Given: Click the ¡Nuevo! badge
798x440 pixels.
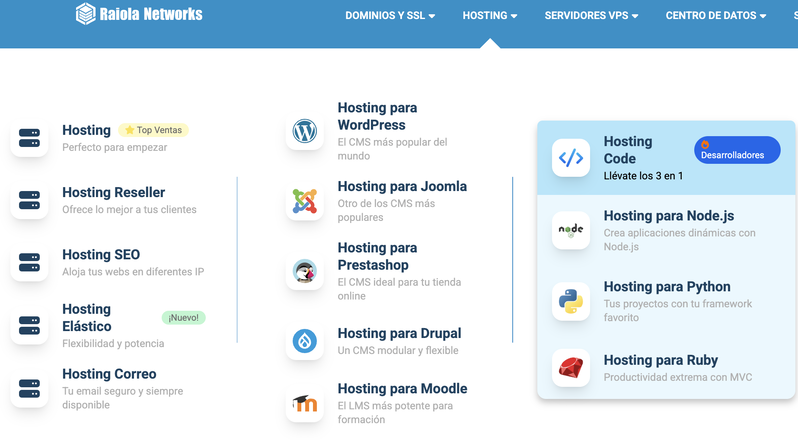Looking at the screenshot, I should [184, 318].
